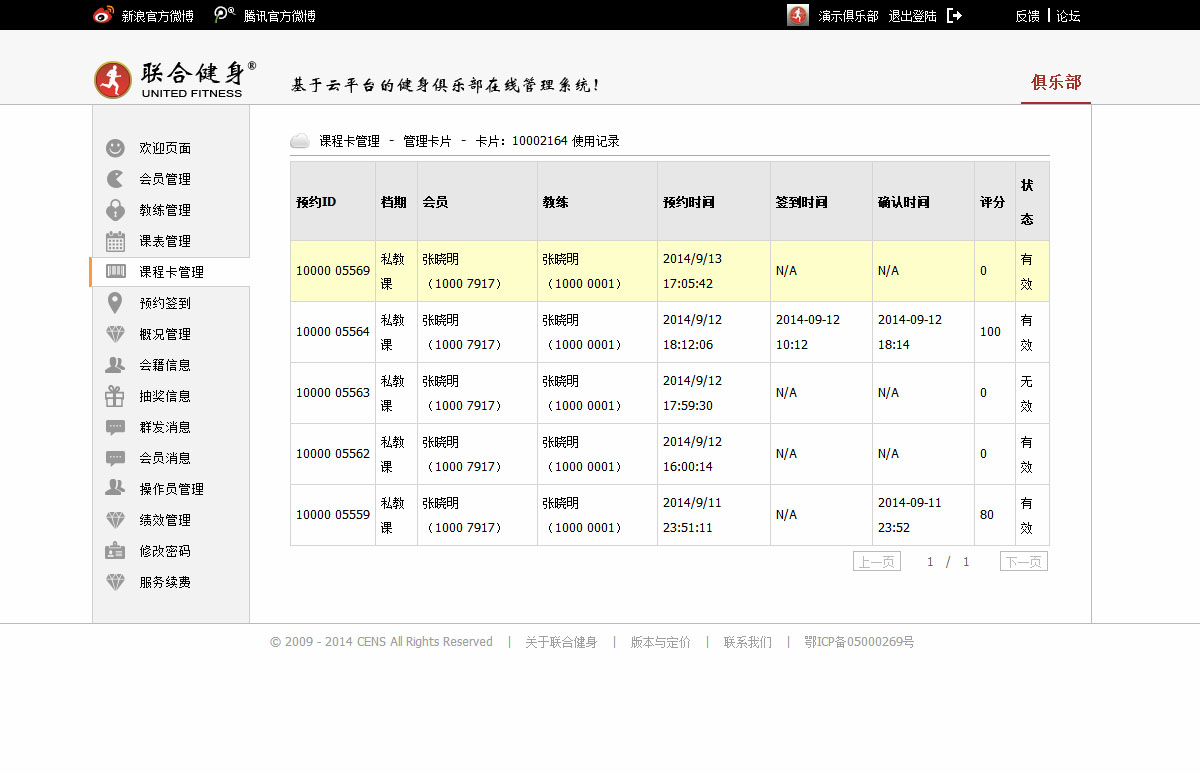Go to next page with 下一页 button
The image size is (1200, 774).
click(x=1024, y=562)
